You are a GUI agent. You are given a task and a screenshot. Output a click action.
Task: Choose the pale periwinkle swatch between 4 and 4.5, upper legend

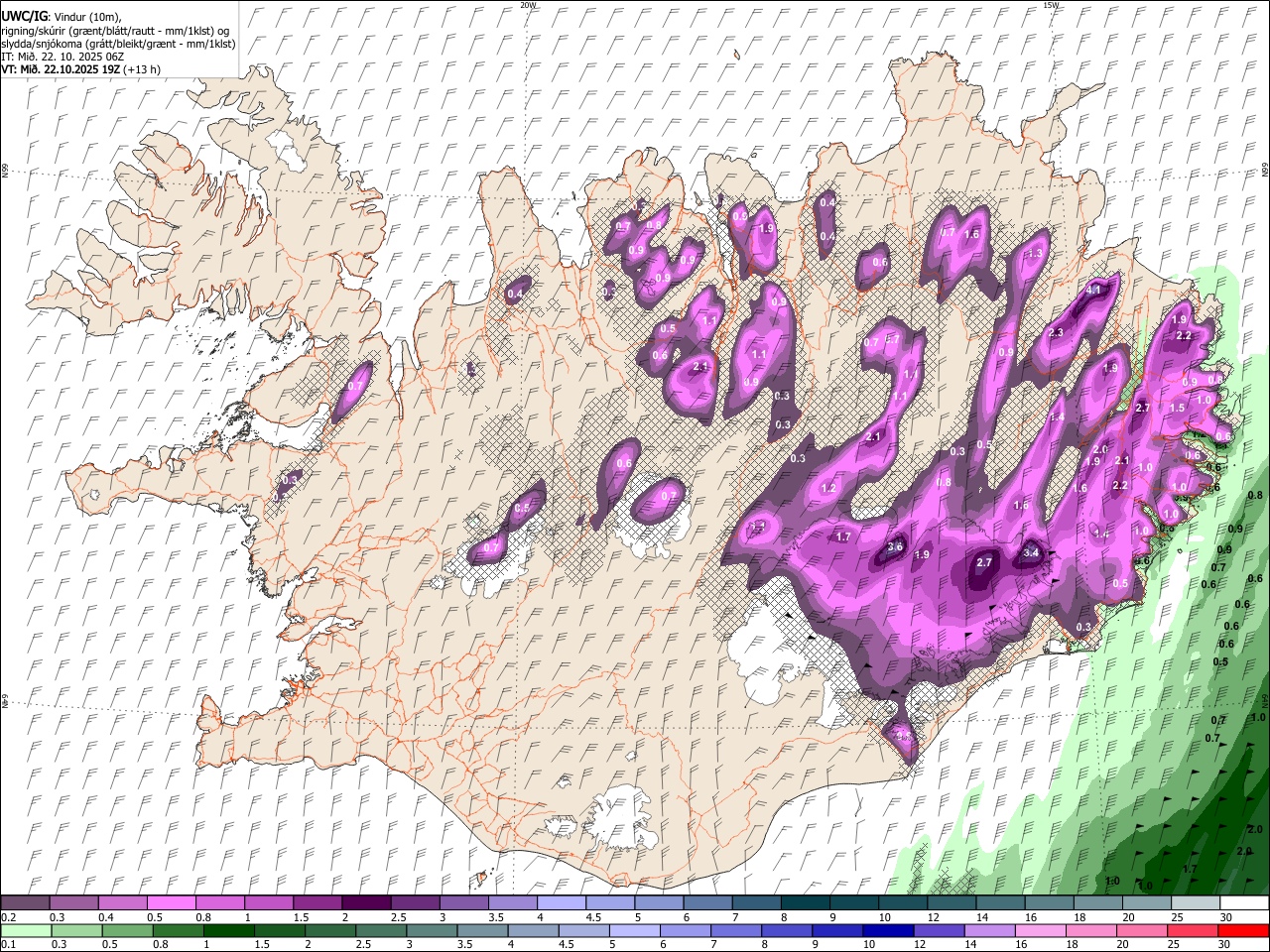pos(562,902)
